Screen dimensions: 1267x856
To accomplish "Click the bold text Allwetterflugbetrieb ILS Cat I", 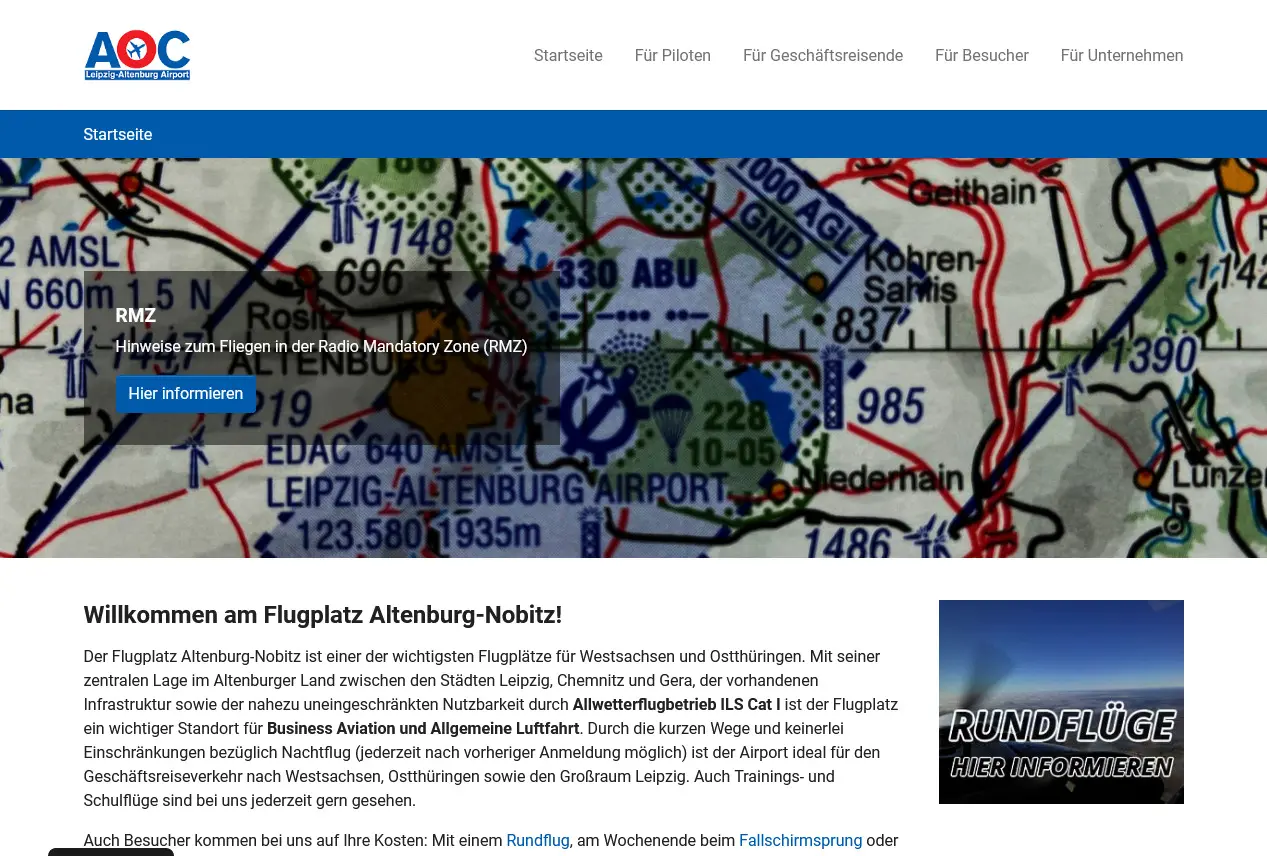I will (x=677, y=705).
